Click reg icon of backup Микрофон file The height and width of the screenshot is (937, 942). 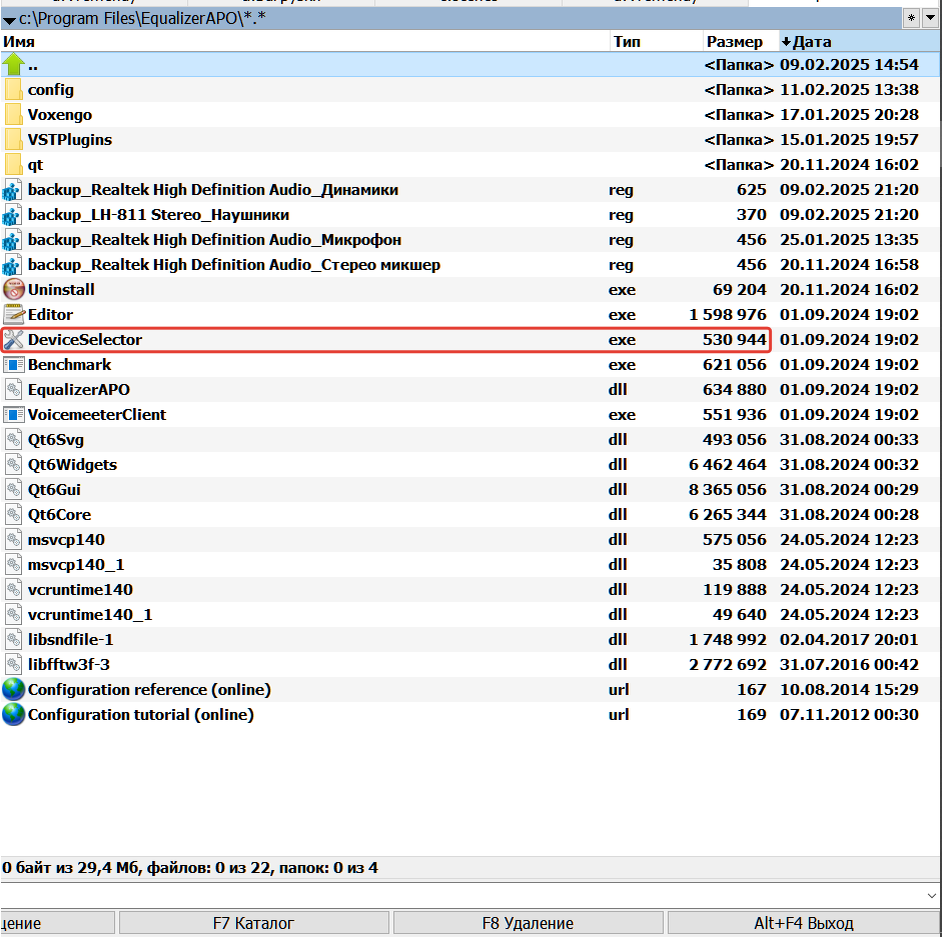coord(12,240)
